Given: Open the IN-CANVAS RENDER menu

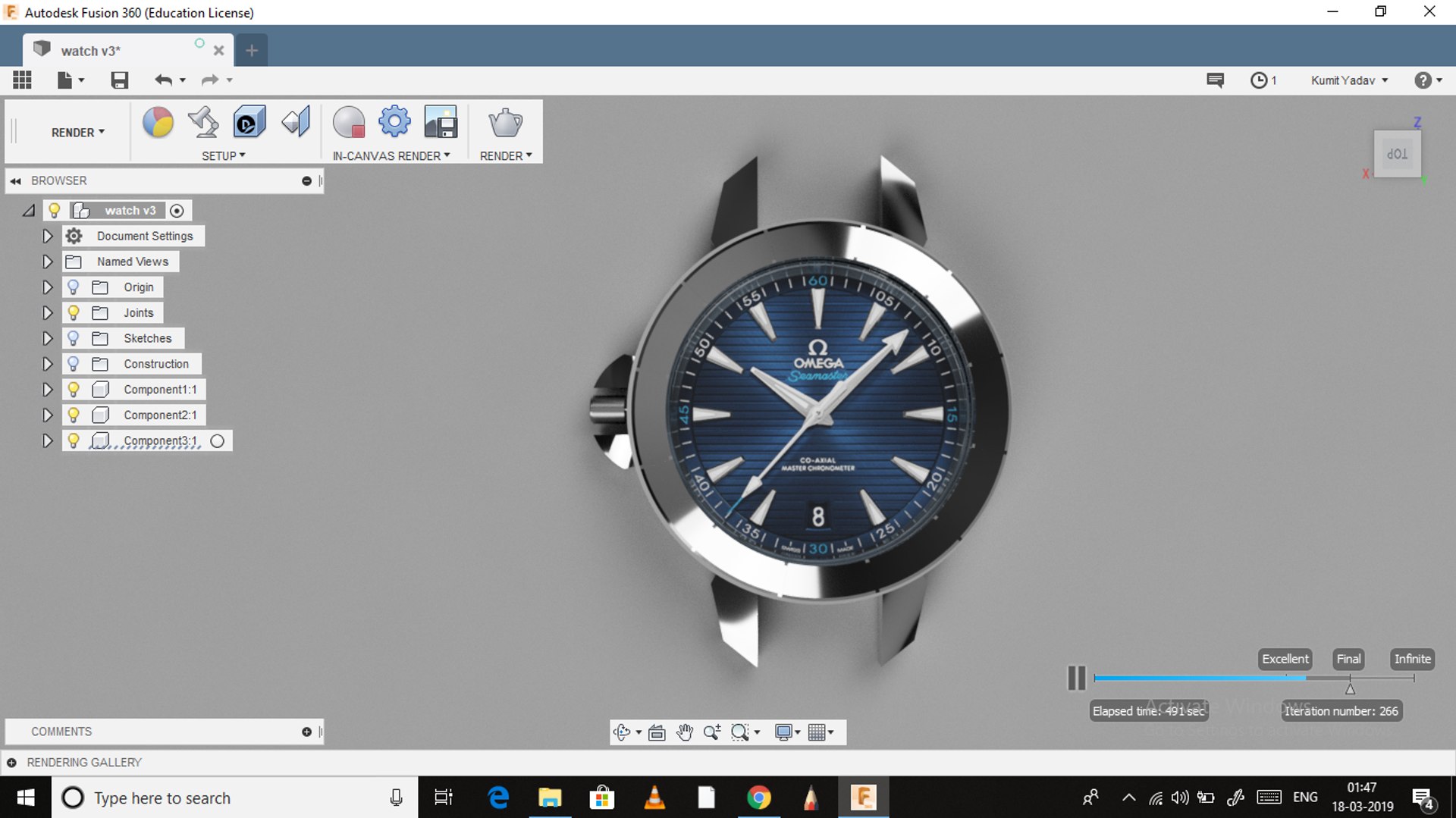Looking at the screenshot, I should click(x=391, y=155).
